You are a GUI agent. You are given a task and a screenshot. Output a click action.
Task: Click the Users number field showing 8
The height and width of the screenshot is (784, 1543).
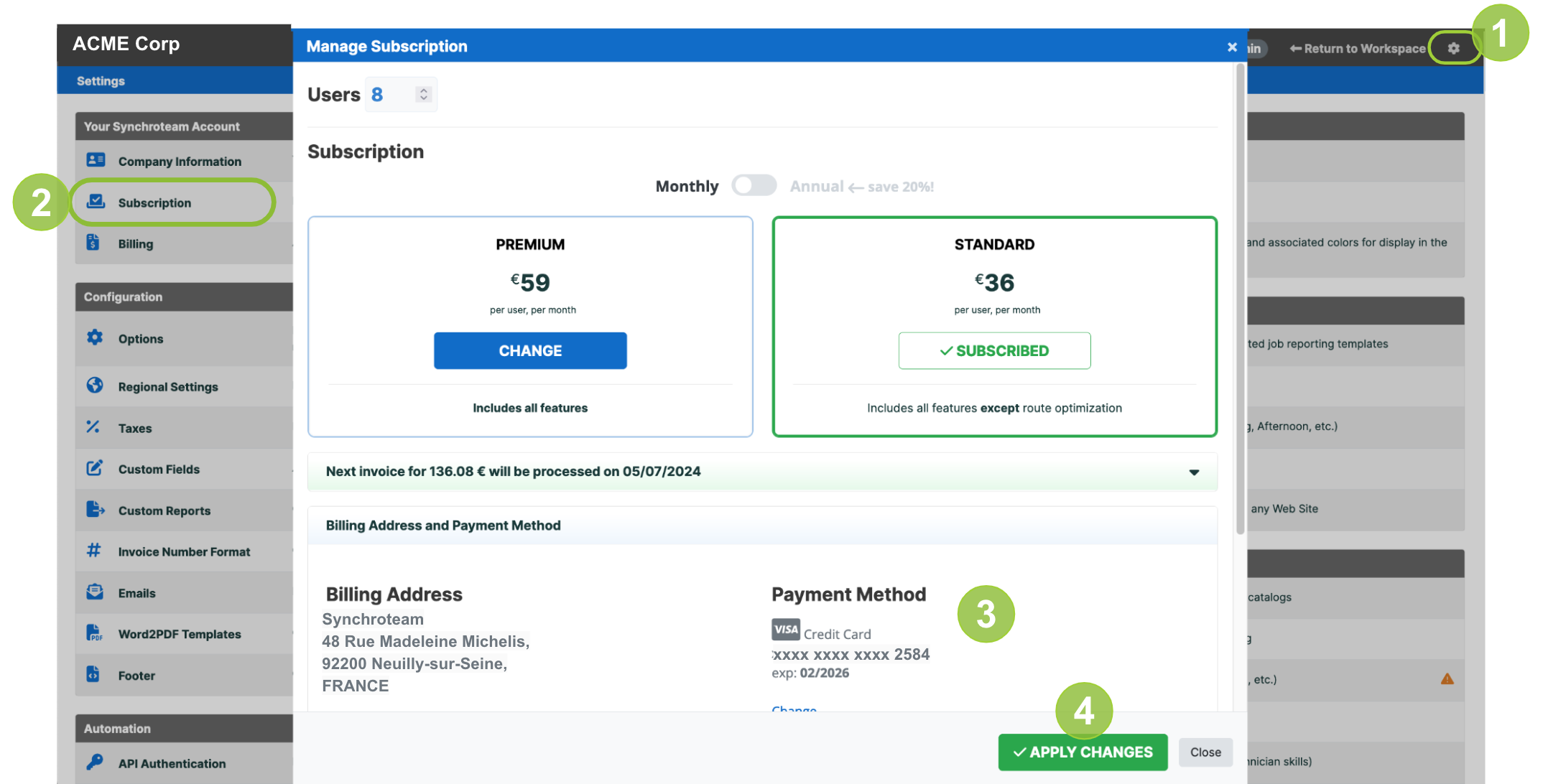(x=401, y=94)
